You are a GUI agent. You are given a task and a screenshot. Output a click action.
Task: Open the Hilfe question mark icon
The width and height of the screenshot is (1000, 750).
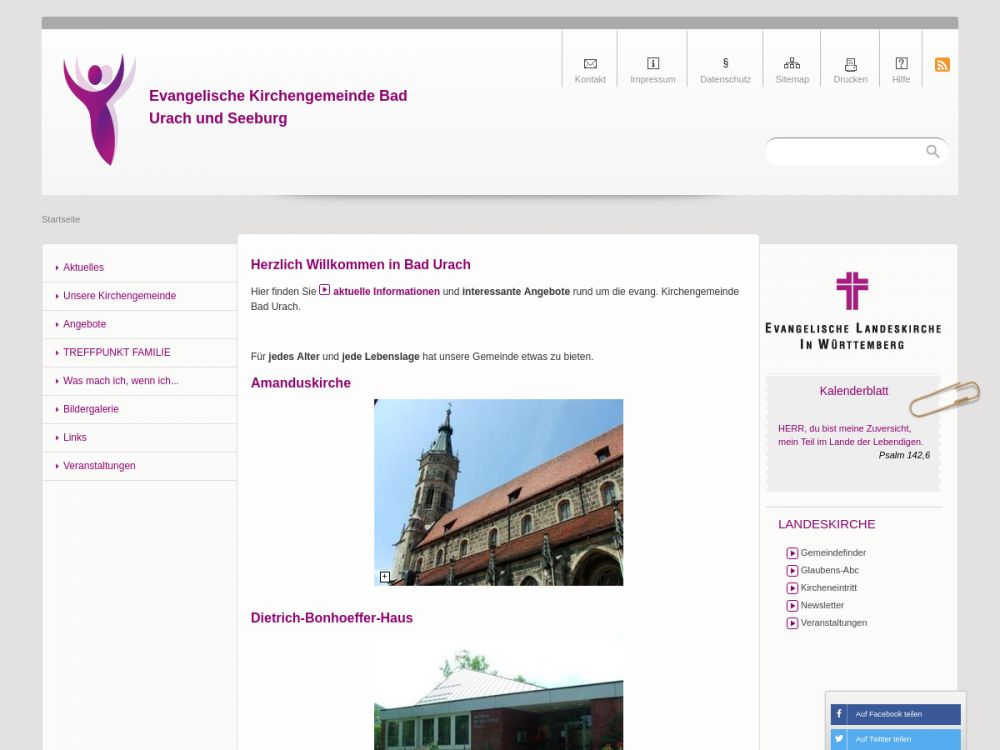coord(901,64)
